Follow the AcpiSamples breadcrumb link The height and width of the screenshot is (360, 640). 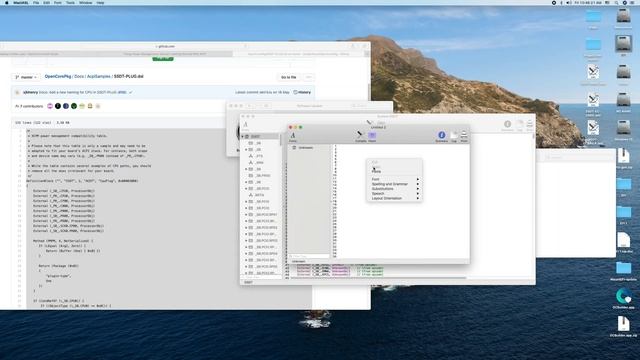[98, 76]
